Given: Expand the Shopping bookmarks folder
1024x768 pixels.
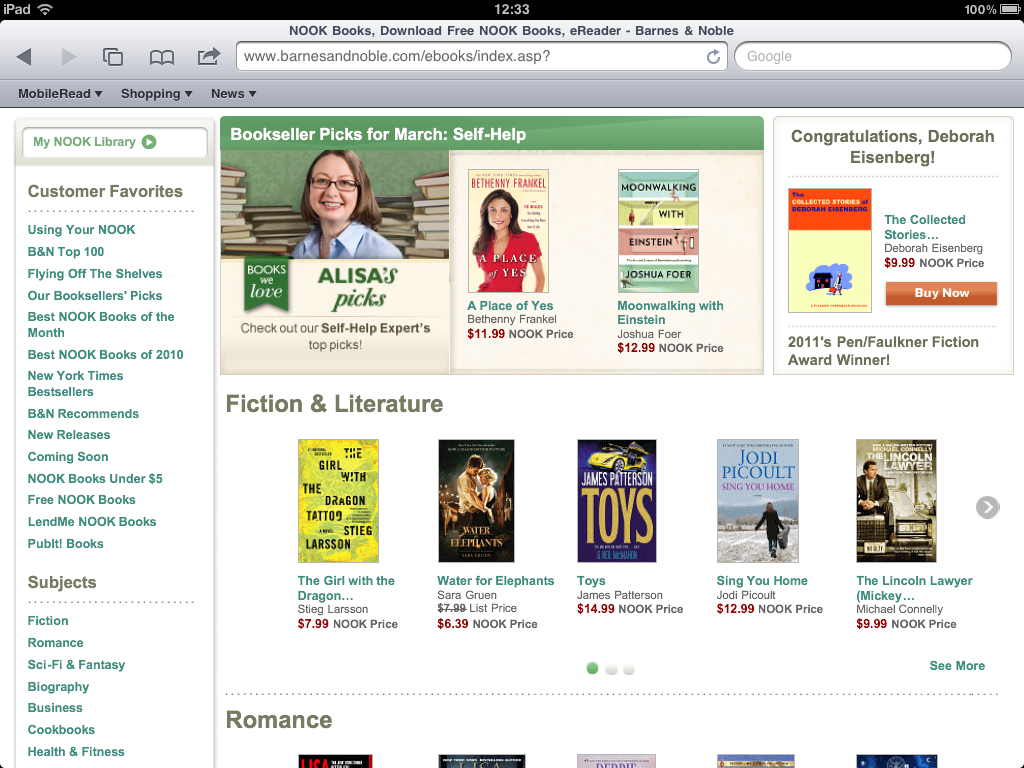Looking at the screenshot, I should click(157, 94).
